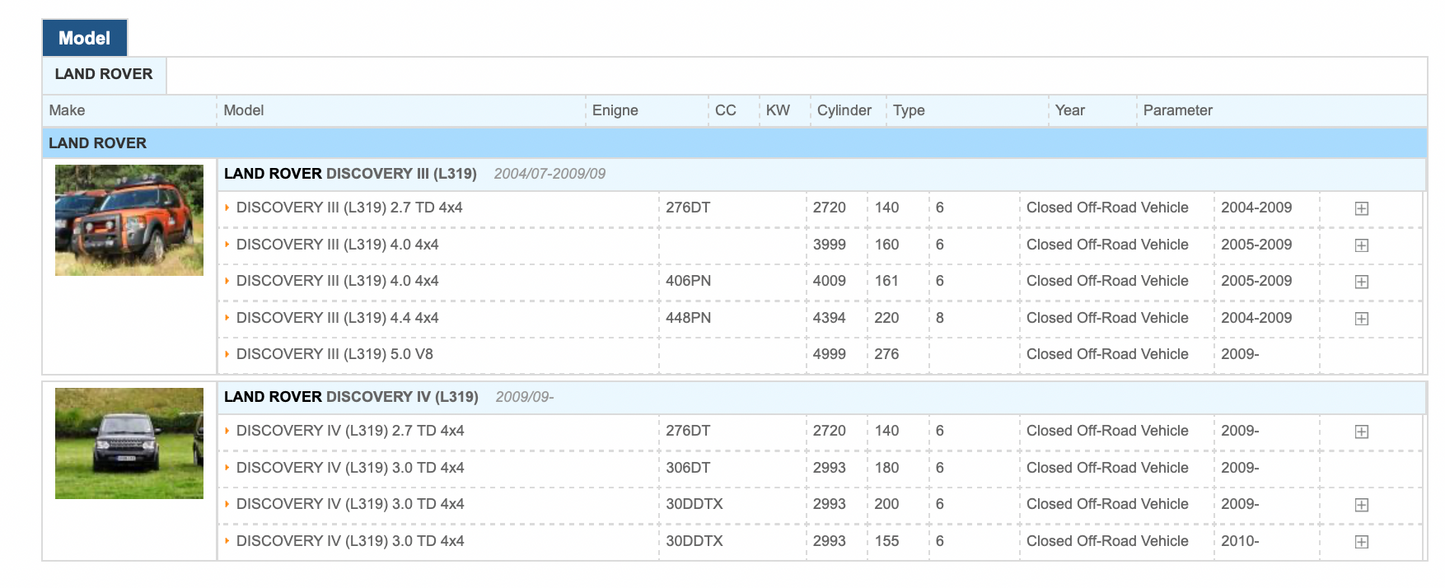
Task: Open DISCOVERY III (L319) 2.7 TD 4x4 model
Action: (349, 207)
